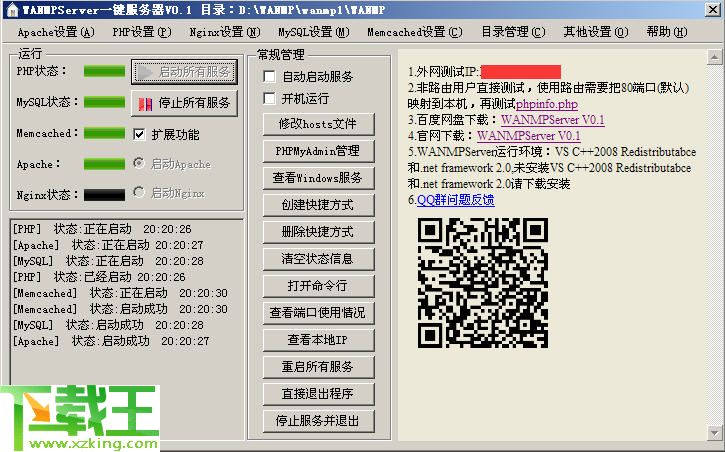Open the 其他设置 menu
Screen dimensions: 725x452
tap(596, 32)
